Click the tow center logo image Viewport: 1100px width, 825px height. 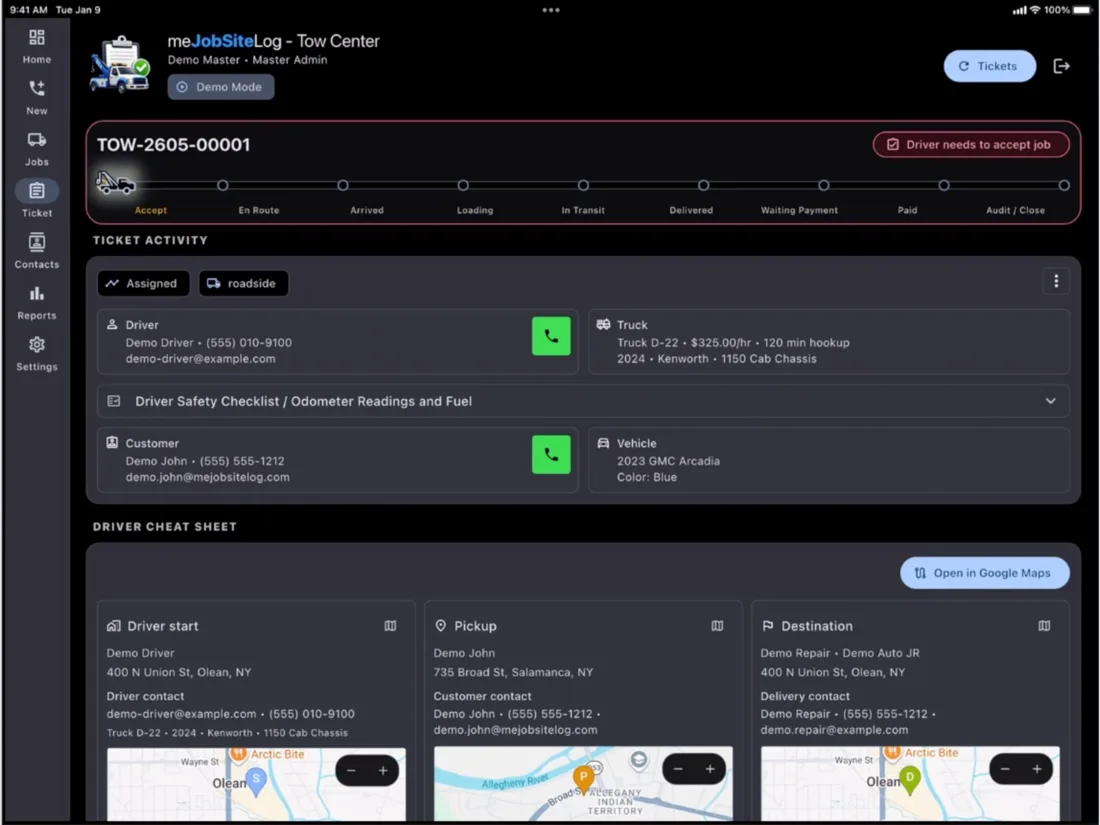[x=120, y=65]
